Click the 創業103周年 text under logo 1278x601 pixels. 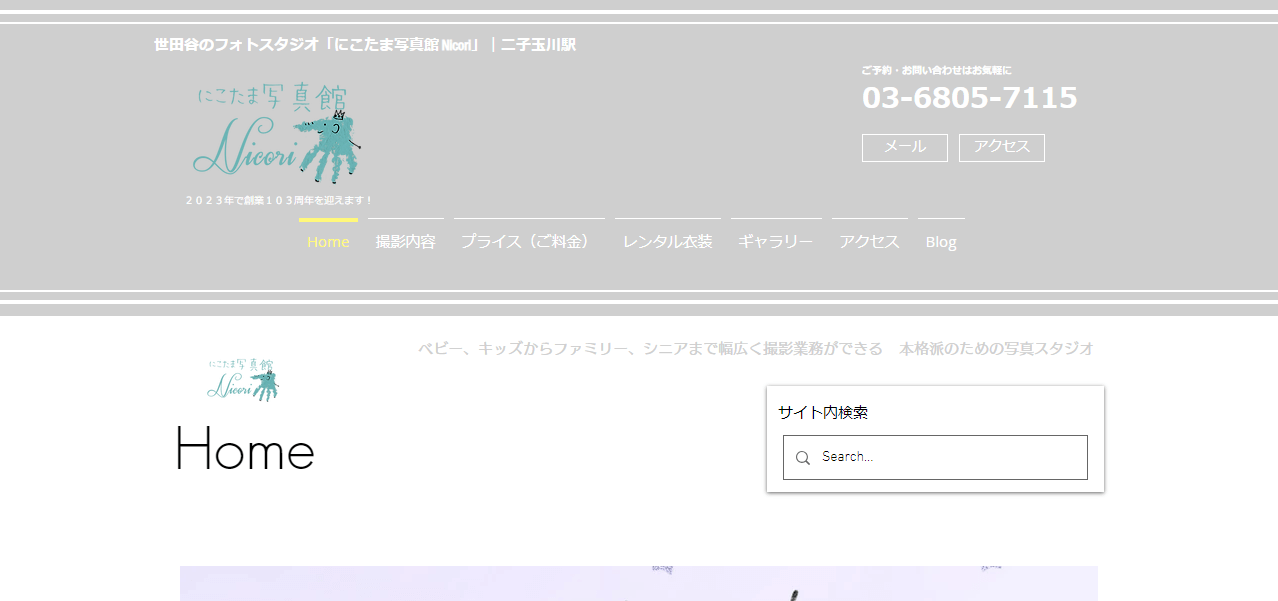tap(279, 200)
